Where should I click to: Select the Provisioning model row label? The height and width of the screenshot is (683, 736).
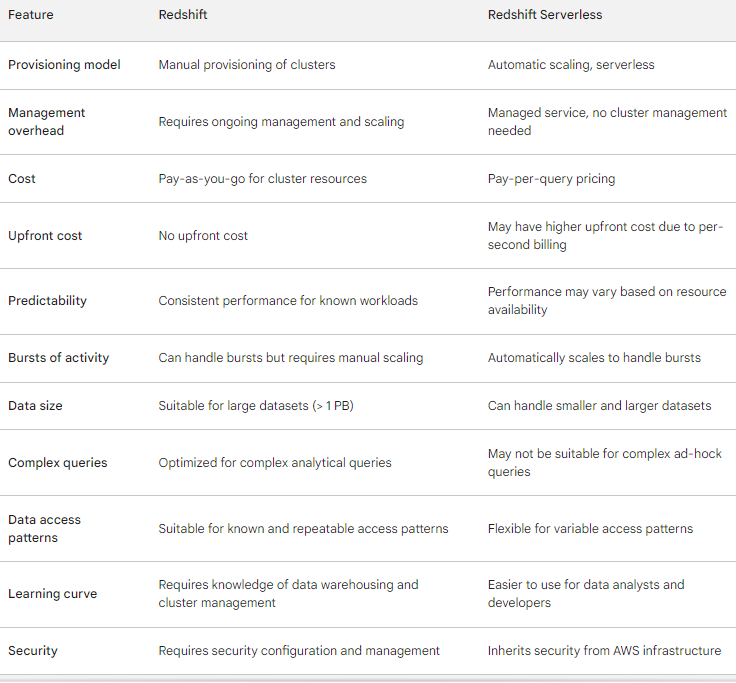point(64,64)
